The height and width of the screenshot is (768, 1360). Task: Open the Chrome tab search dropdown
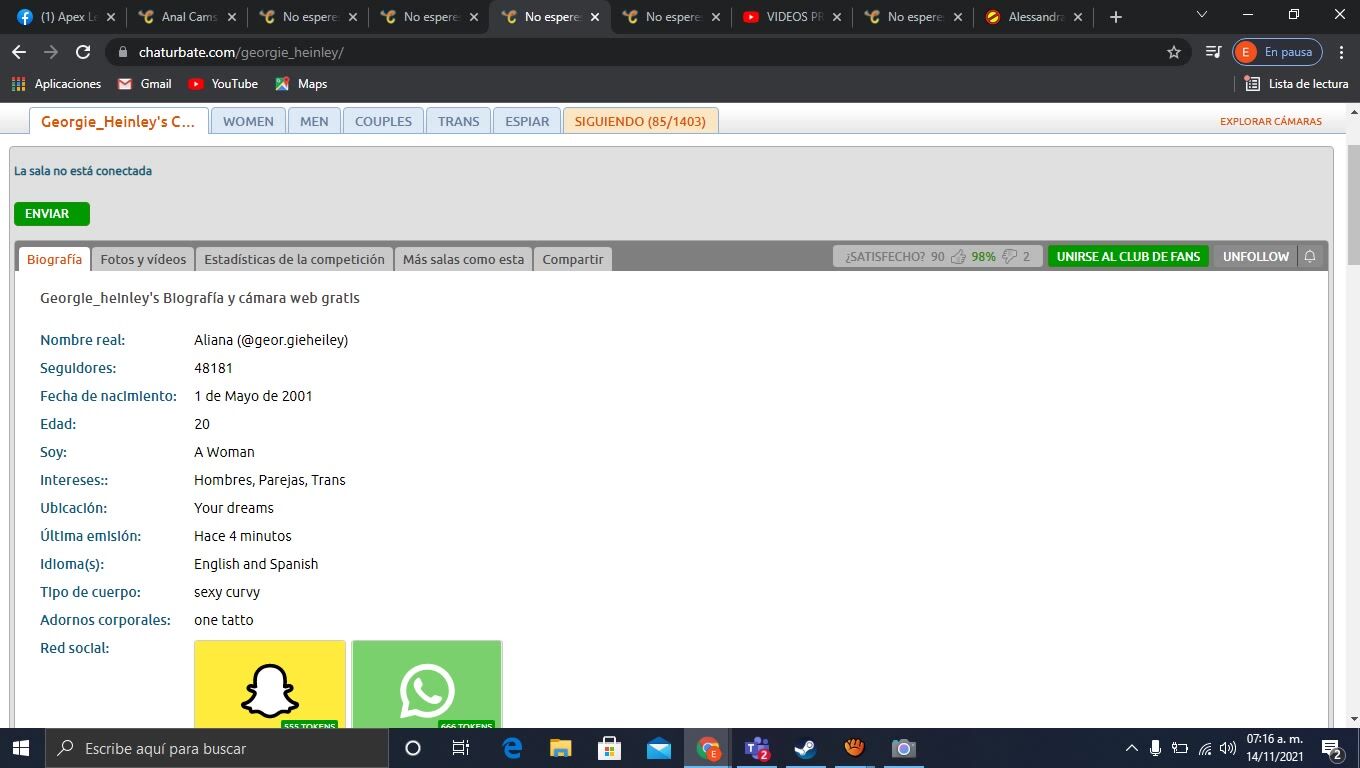tap(1202, 16)
